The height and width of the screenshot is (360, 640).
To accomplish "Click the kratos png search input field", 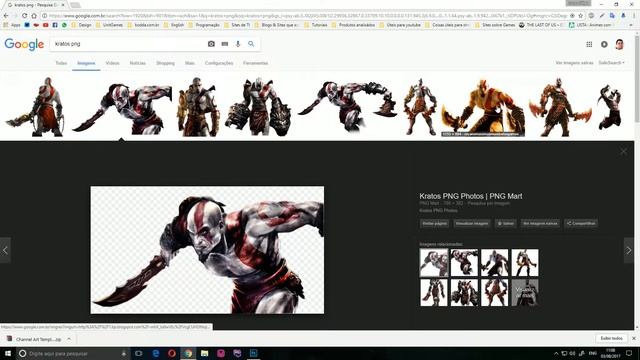I will 129,44.
